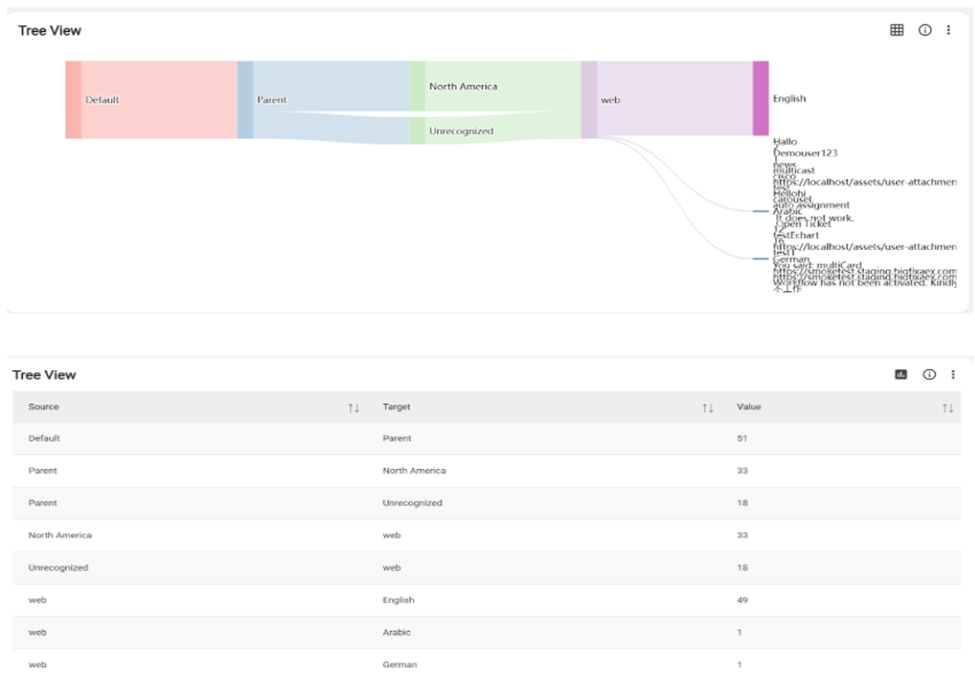Open info icon on the Sankey chart card

[x=925, y=30]
